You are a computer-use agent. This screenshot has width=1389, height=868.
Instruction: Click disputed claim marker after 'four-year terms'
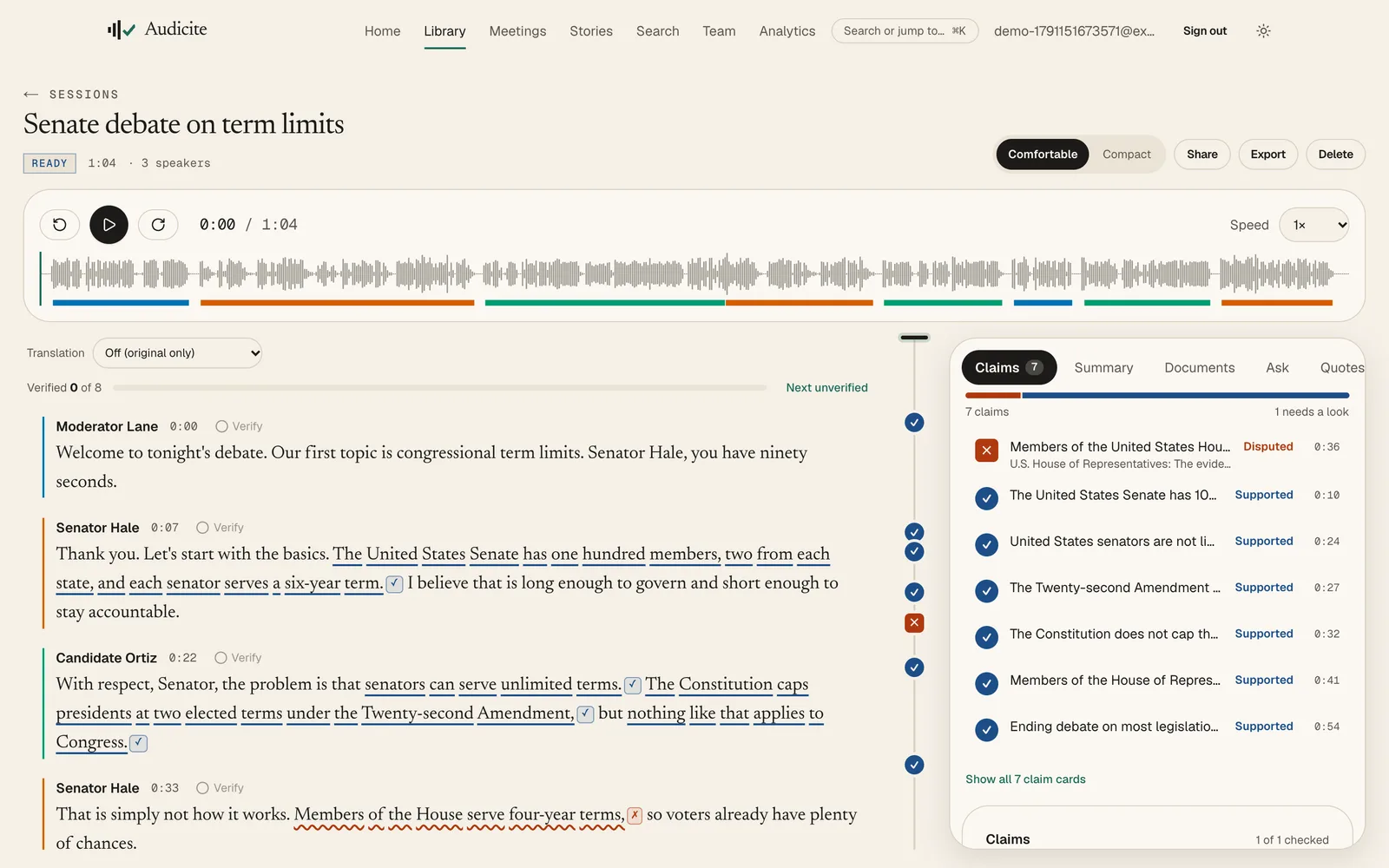(x=635, y=815)
